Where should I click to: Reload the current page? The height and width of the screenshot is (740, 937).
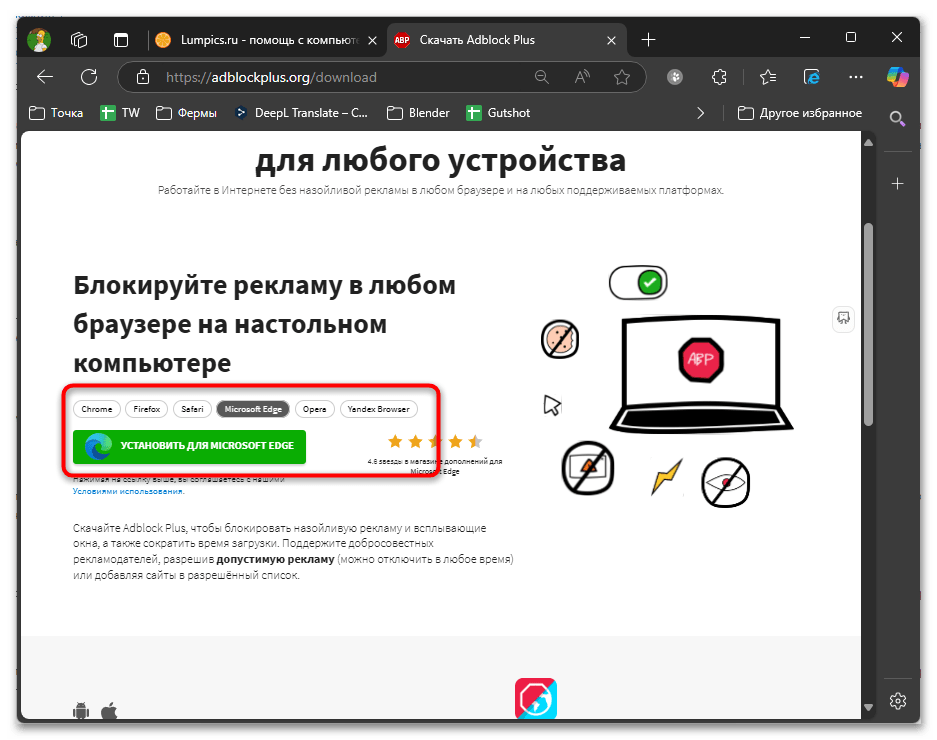[89, 77]
